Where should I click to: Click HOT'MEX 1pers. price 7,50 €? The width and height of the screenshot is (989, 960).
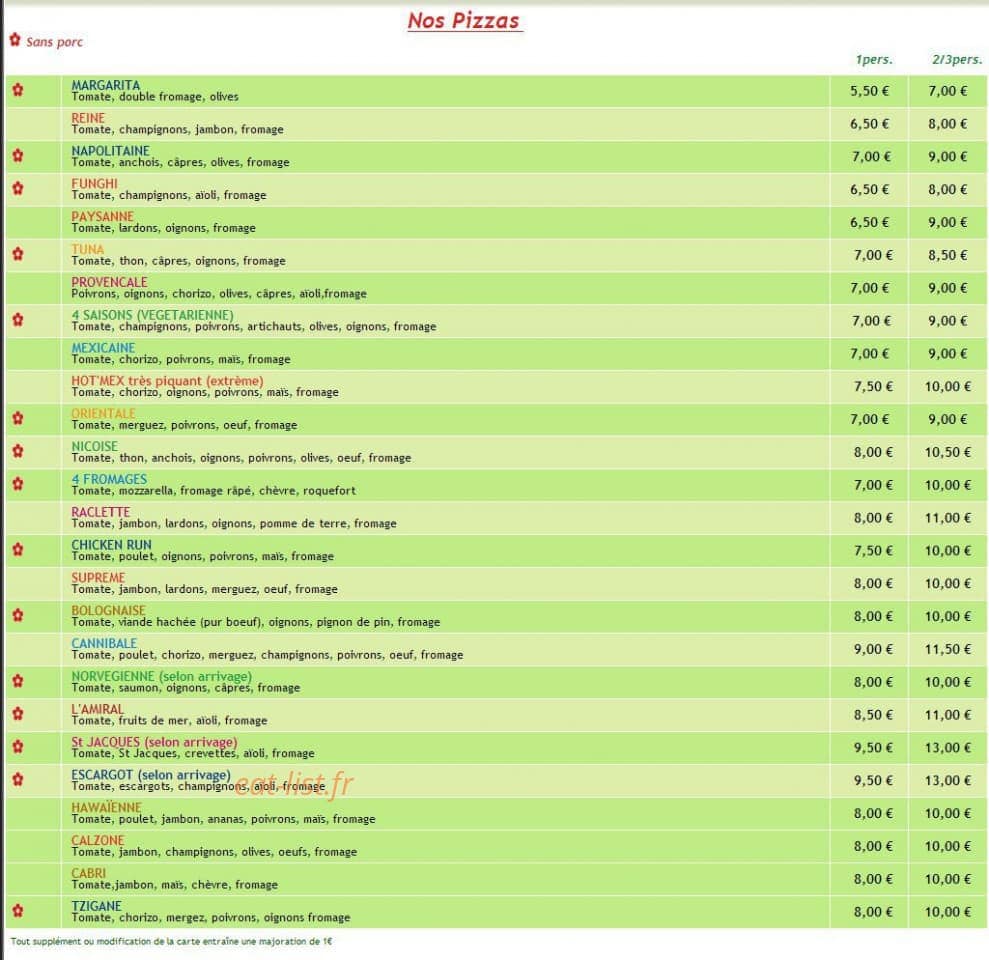(x=873, y=386)
